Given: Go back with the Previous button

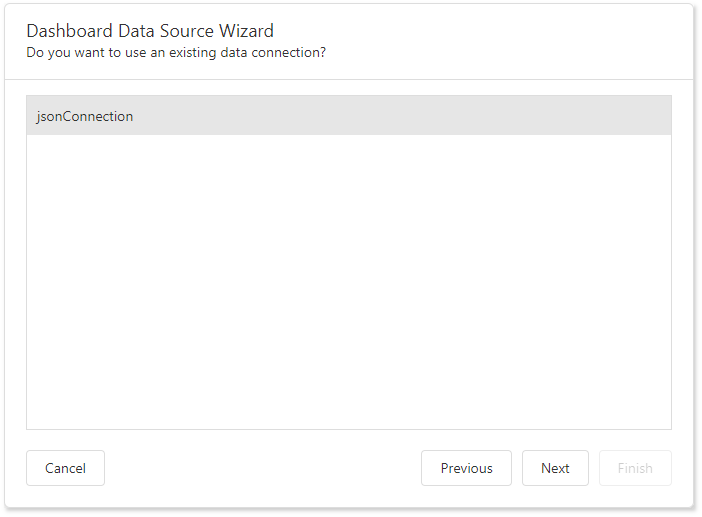Looking at the screenshot, I should [466, 468].
